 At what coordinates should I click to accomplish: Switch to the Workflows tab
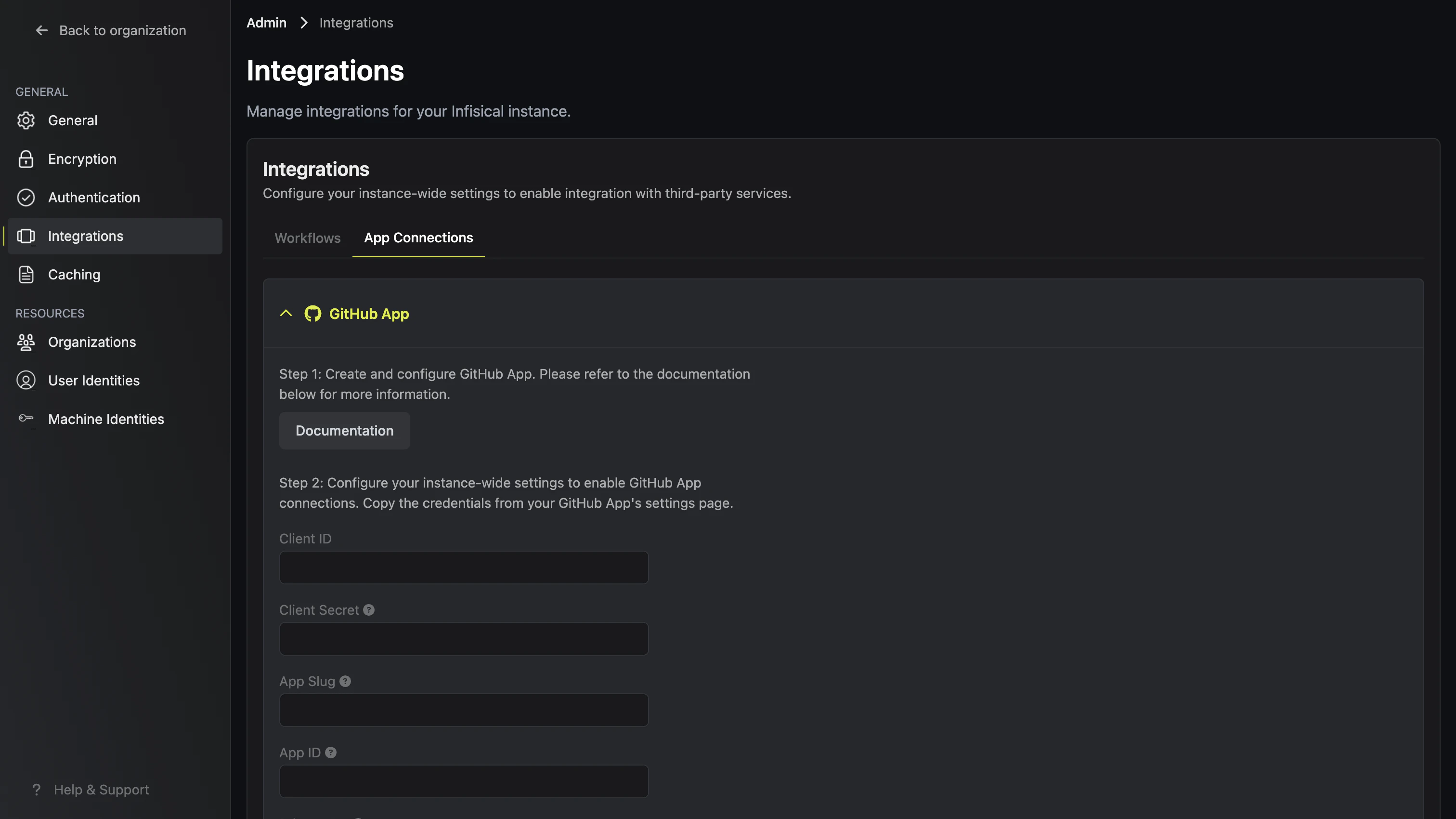pyautogui.click(x=308, y=238)
